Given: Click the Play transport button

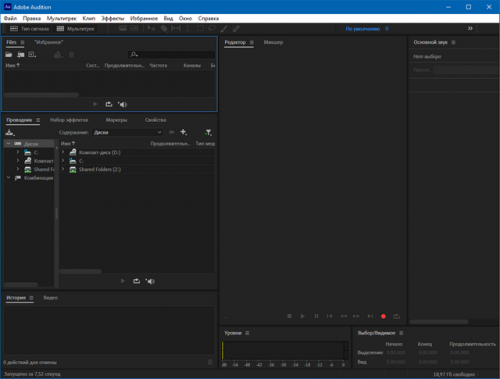Looking at the screenshot, I should pos(303,316).
